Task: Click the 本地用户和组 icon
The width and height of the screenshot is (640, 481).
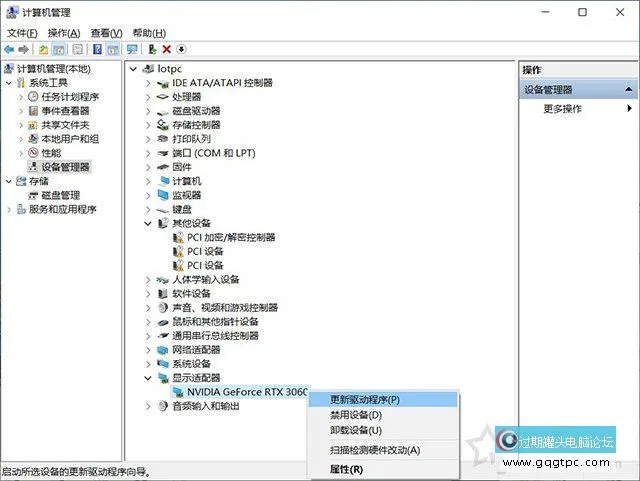Action: (x=33, y=139)
